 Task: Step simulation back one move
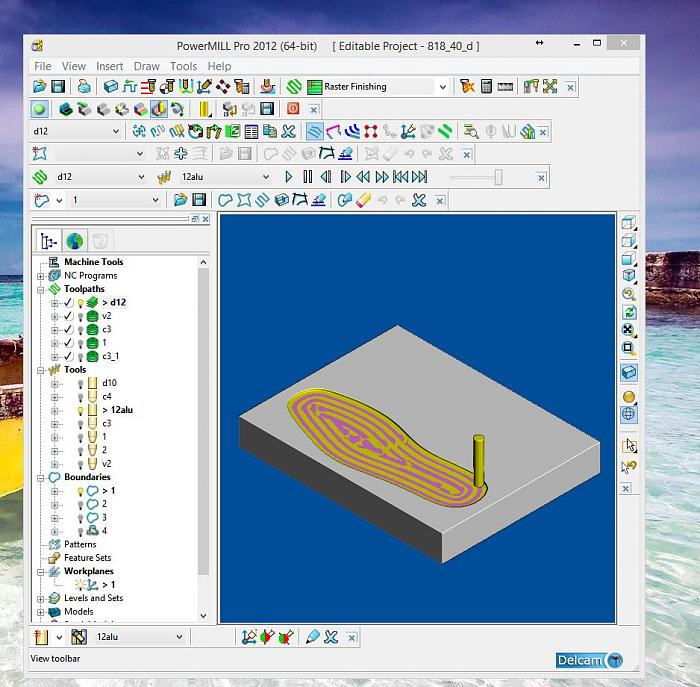pos(326,177)
